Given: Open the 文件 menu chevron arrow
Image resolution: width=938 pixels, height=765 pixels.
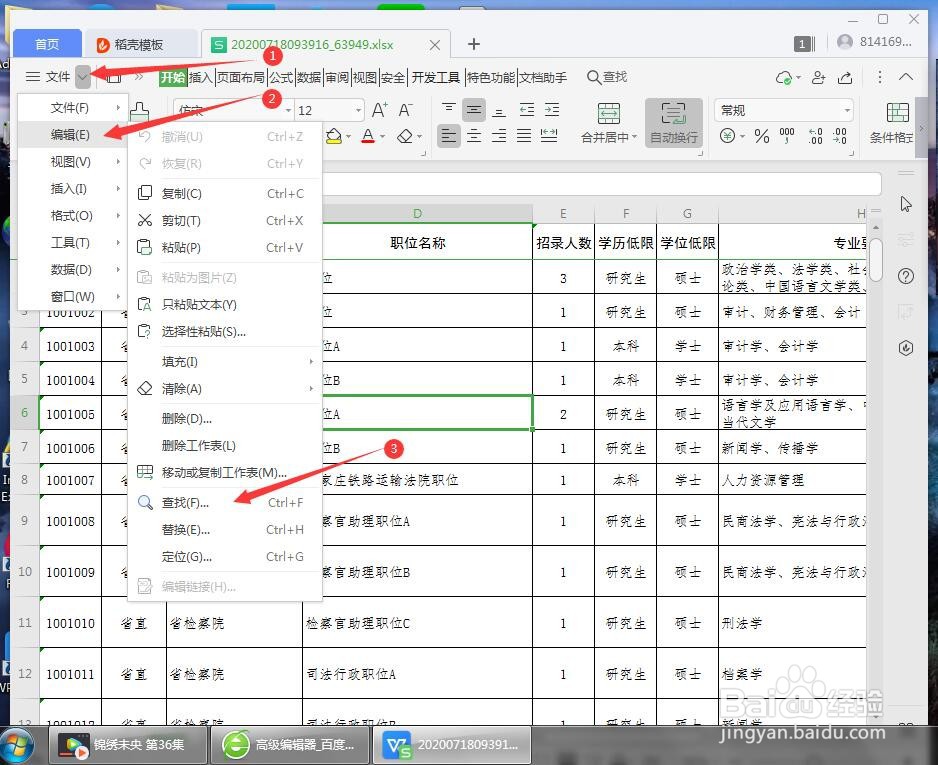Looking at the screenshot, I should point(83,76).
